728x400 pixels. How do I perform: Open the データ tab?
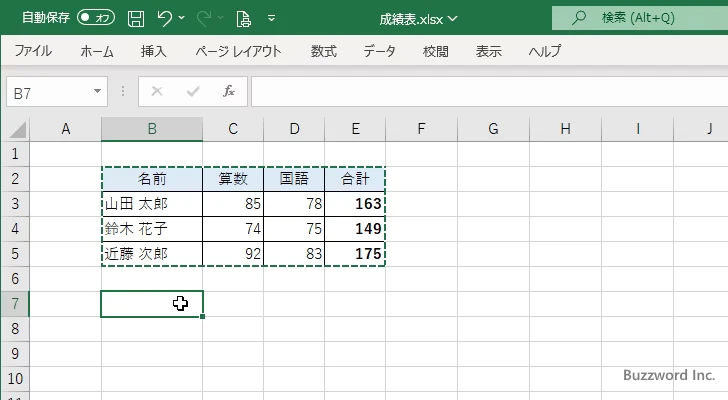pos(379,51)
